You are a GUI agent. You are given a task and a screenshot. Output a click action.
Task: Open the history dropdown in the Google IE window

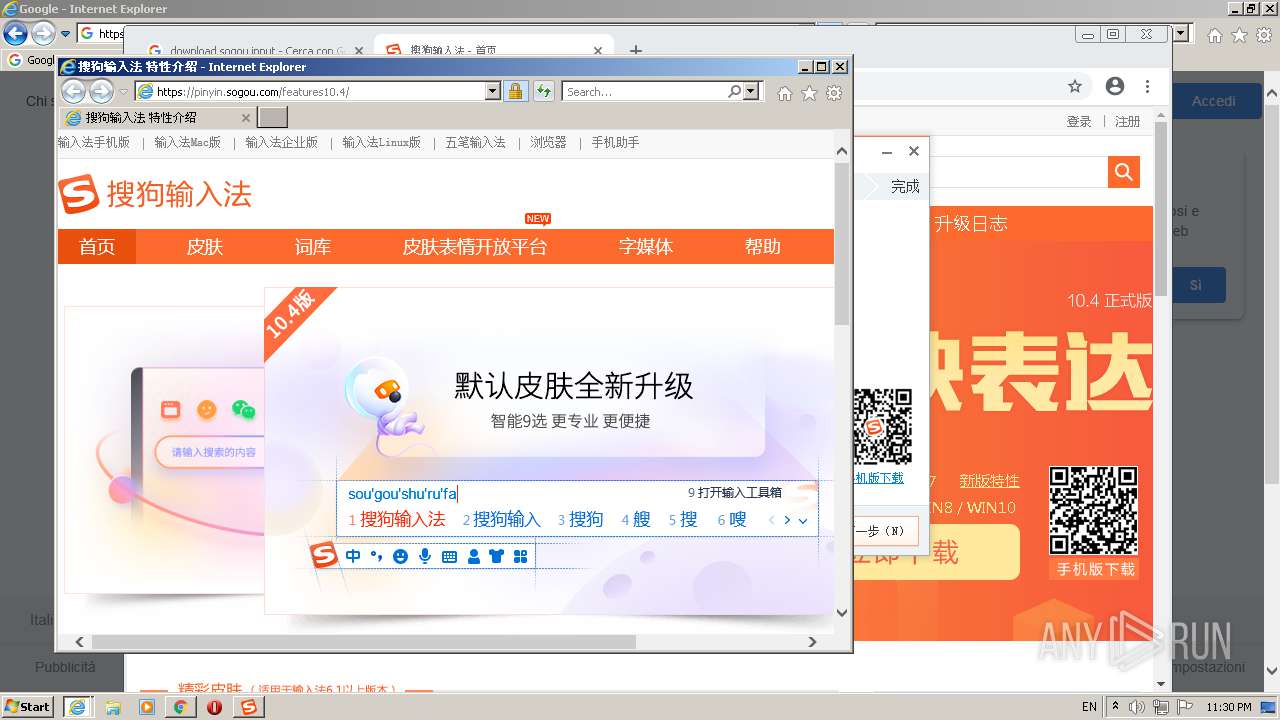65,34
